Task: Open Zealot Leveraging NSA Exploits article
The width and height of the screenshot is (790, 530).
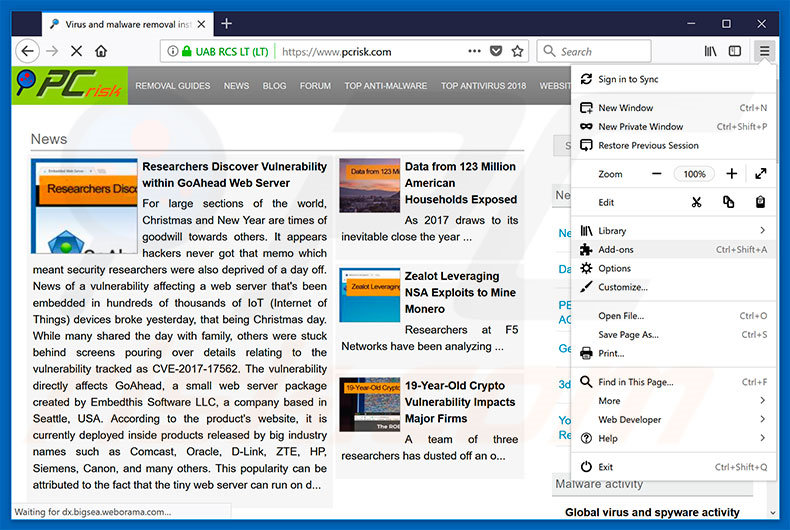Action: tap(460, 293)
